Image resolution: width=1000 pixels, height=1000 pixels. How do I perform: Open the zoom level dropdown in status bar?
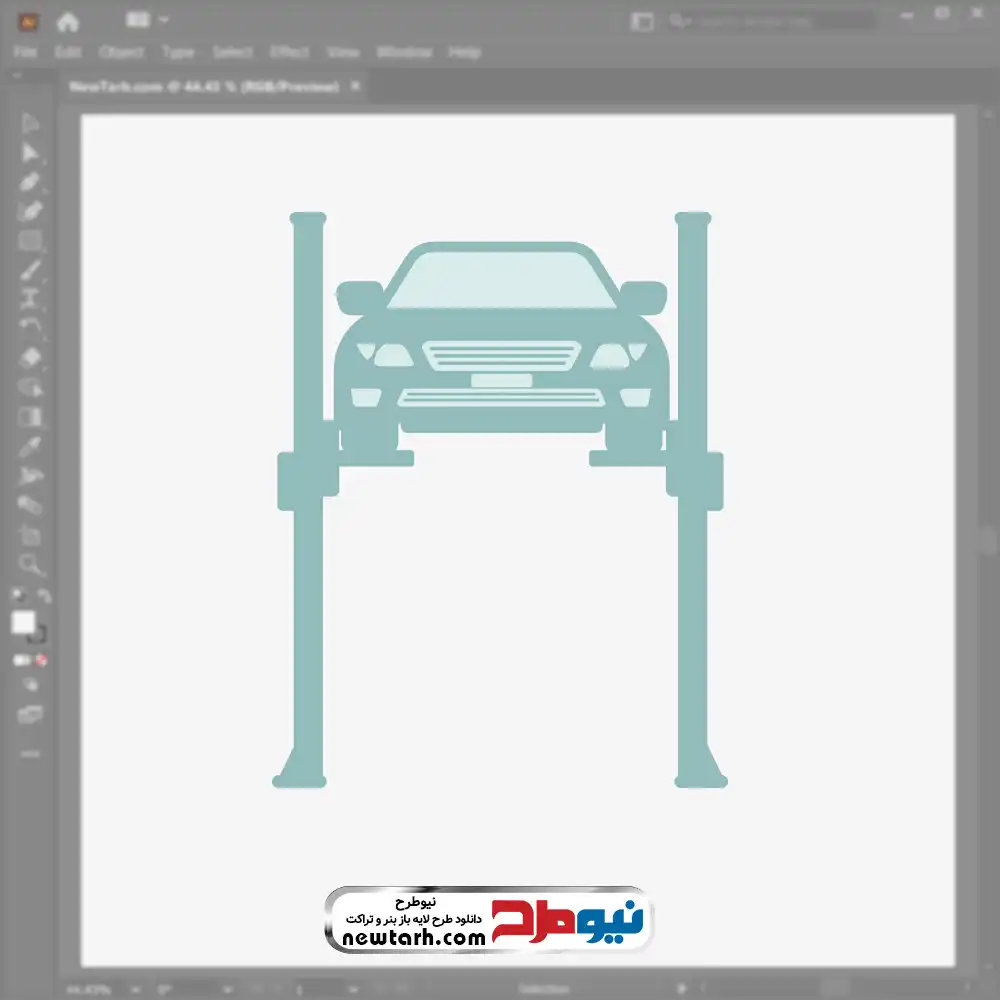click(111, 989)
